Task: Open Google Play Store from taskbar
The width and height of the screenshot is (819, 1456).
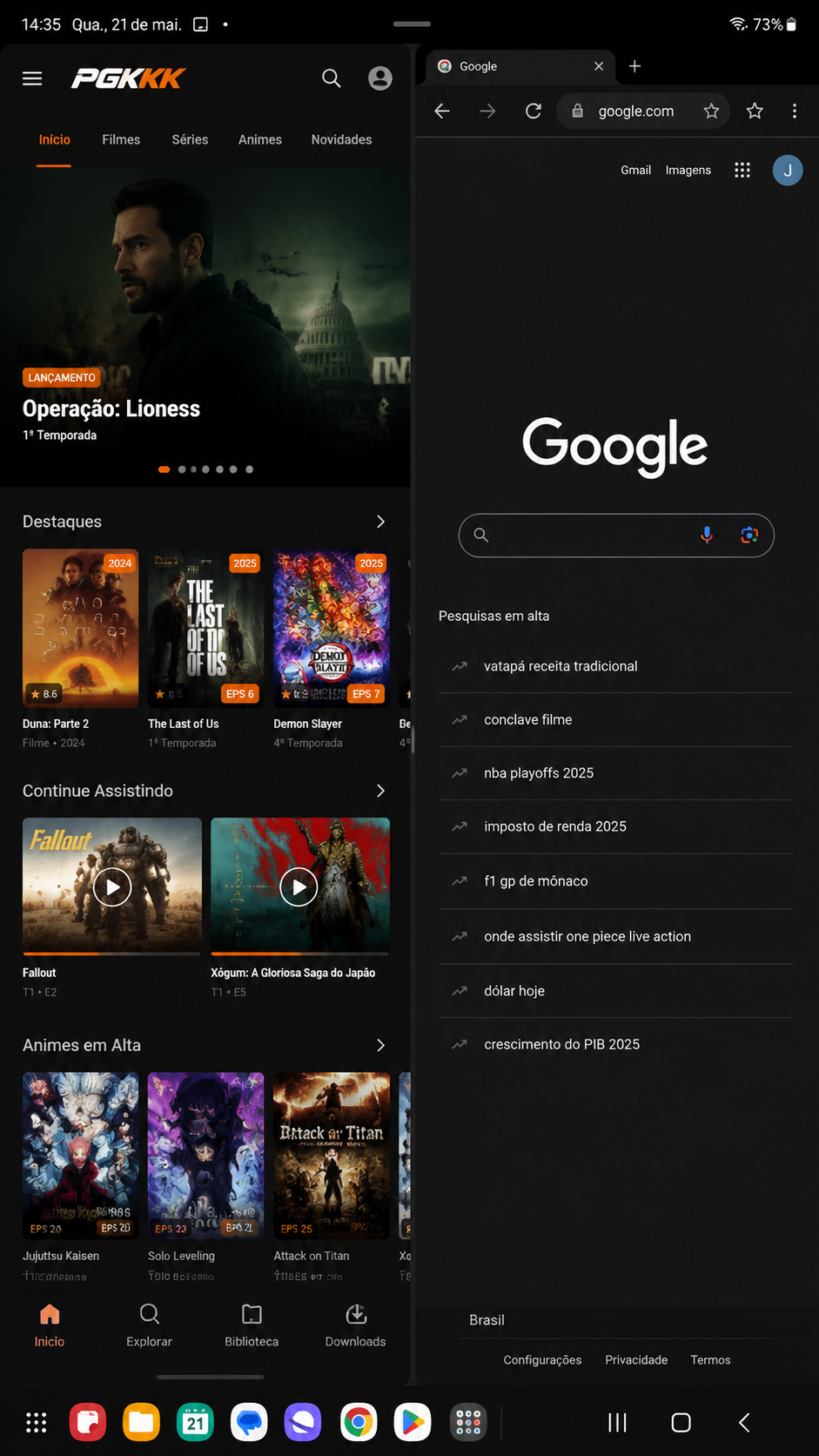Action: pyautogui.click(x=413, y=1423)
